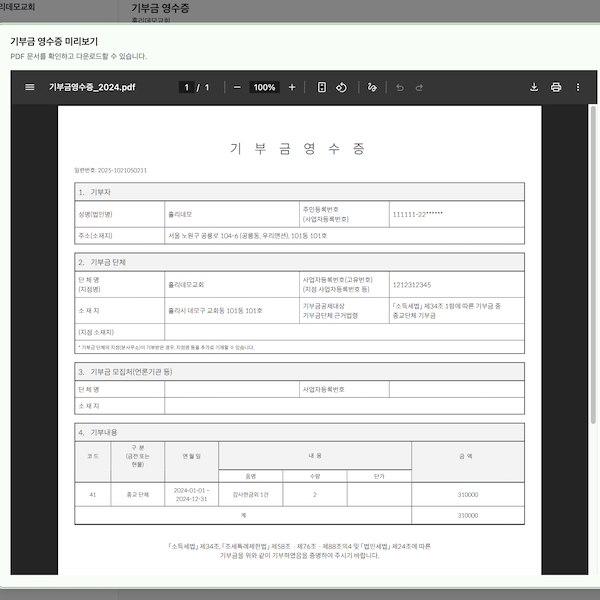Click the undo arrow in PDF toolbar

[401, 87]
